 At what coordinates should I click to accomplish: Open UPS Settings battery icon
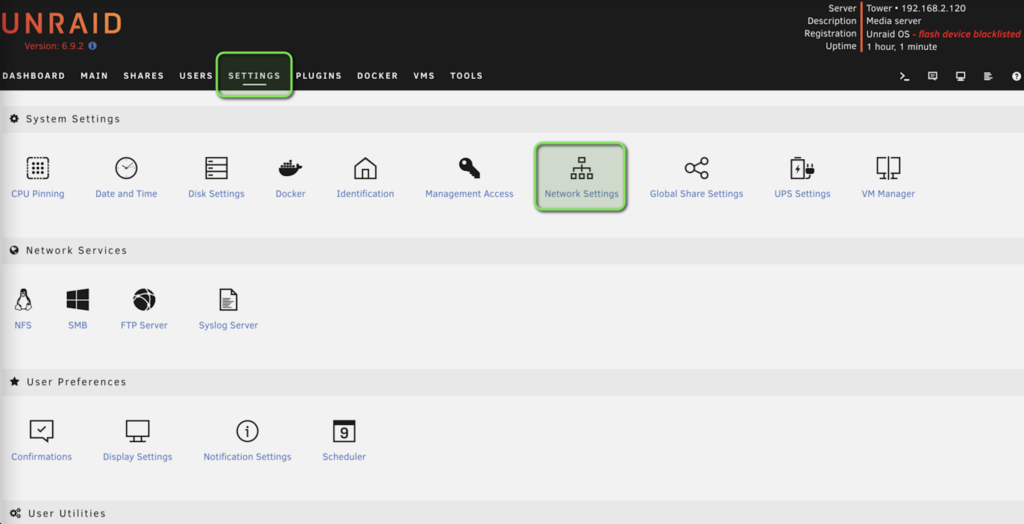point(802,168)
